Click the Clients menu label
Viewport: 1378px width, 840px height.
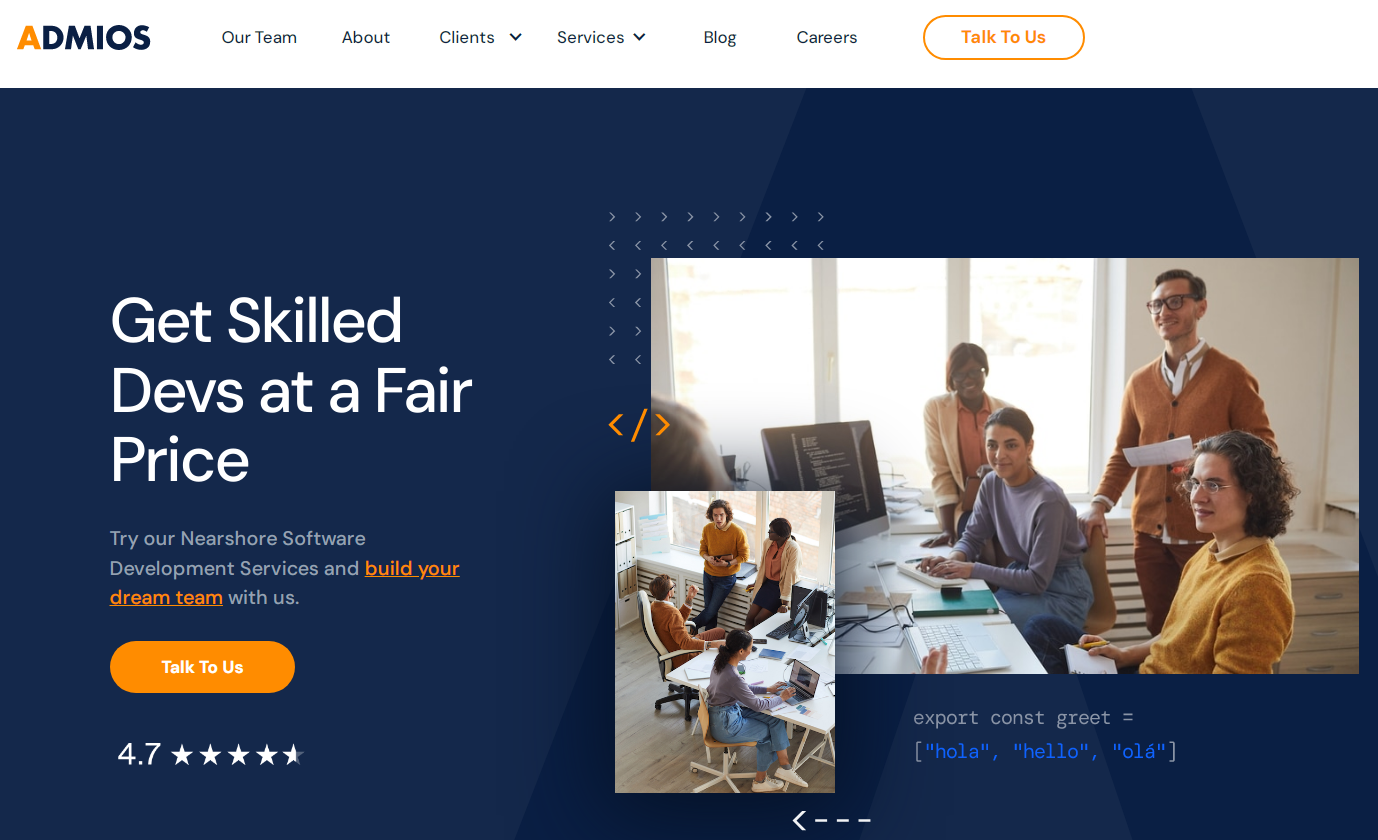coord(467,37)
